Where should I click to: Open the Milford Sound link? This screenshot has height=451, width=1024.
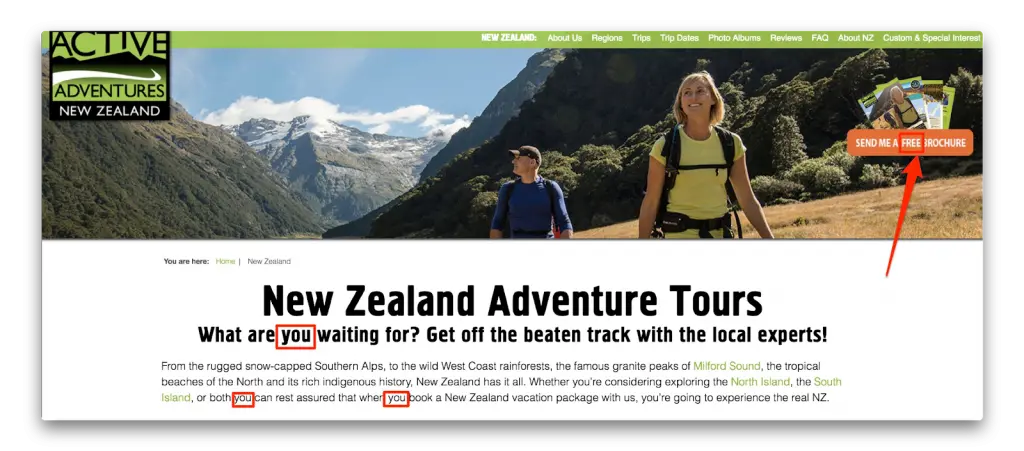pos(726,365)
